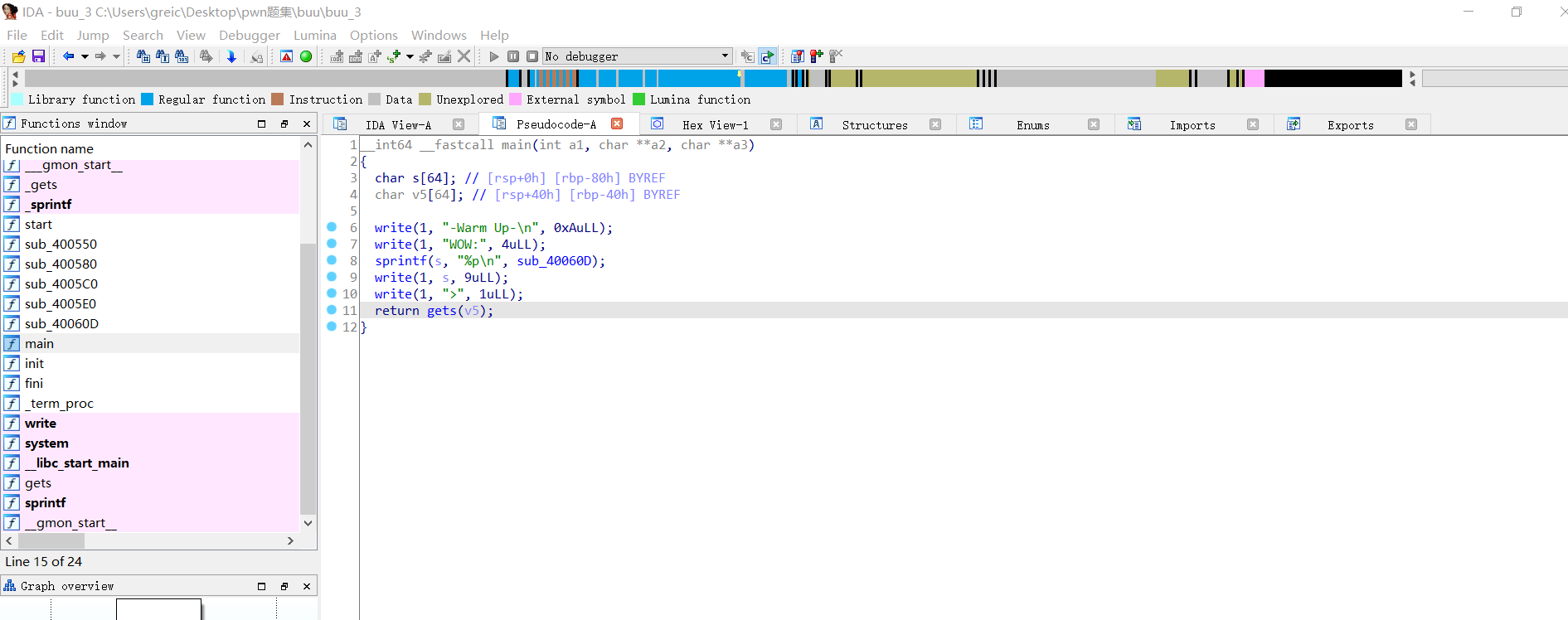Float the Functions window with the restore icon
This screenshot has height=620, width=1568.
point(284,124)
